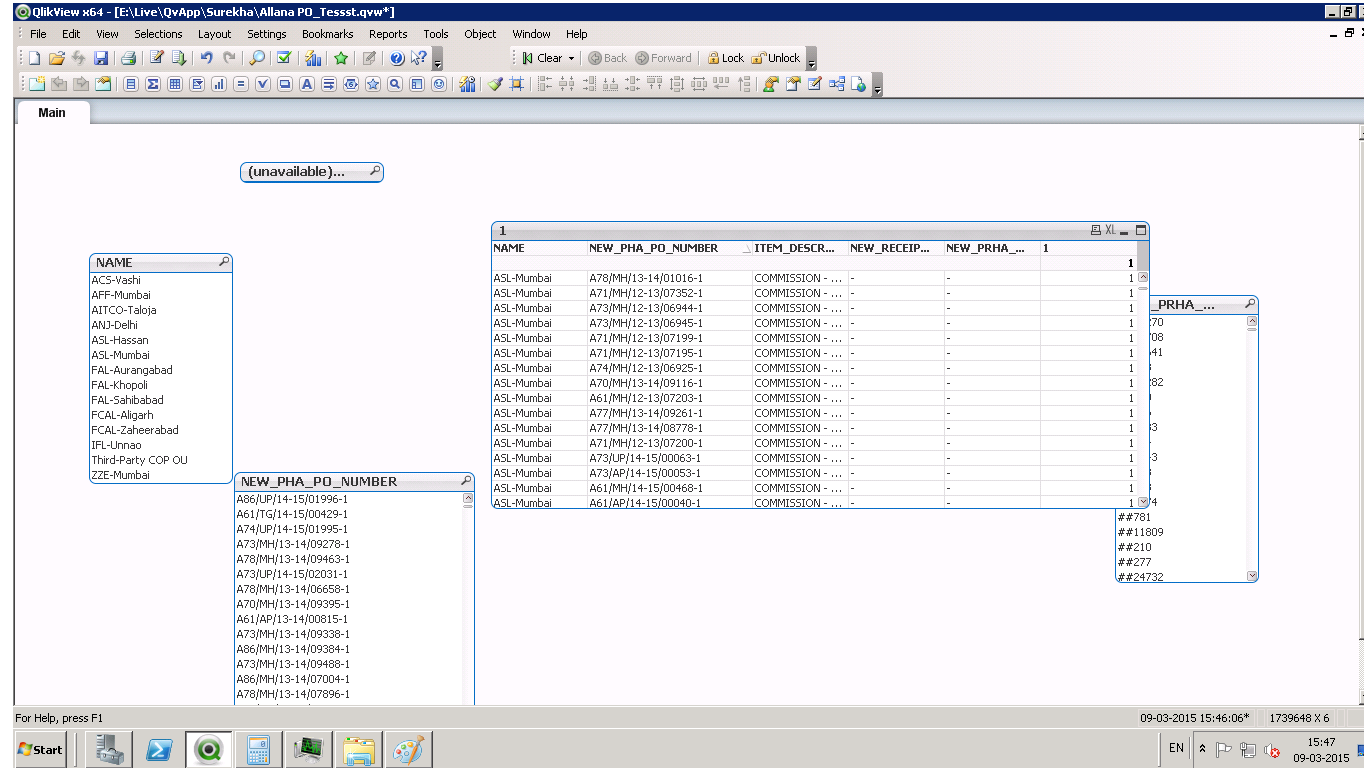1364x768 pixels.
Task: Open the (unavailable) search dropdown box
Action: click(311, 172)
